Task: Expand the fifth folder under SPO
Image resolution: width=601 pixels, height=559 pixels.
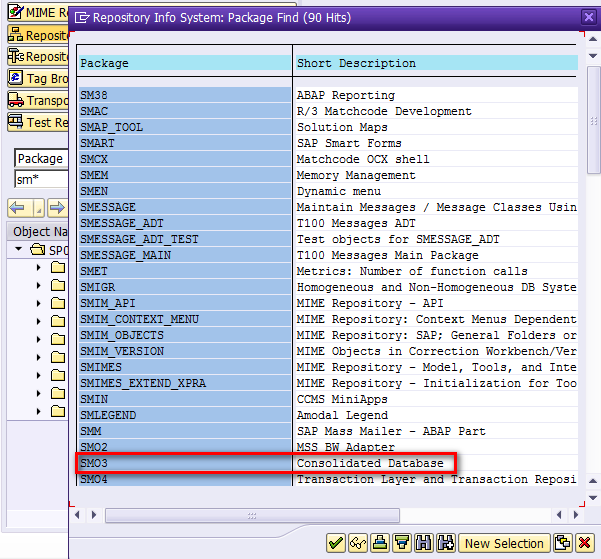Action: coord(38,339)
